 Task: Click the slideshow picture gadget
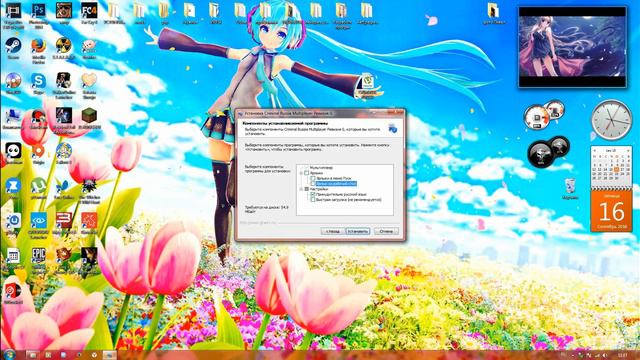pos(572,47)
